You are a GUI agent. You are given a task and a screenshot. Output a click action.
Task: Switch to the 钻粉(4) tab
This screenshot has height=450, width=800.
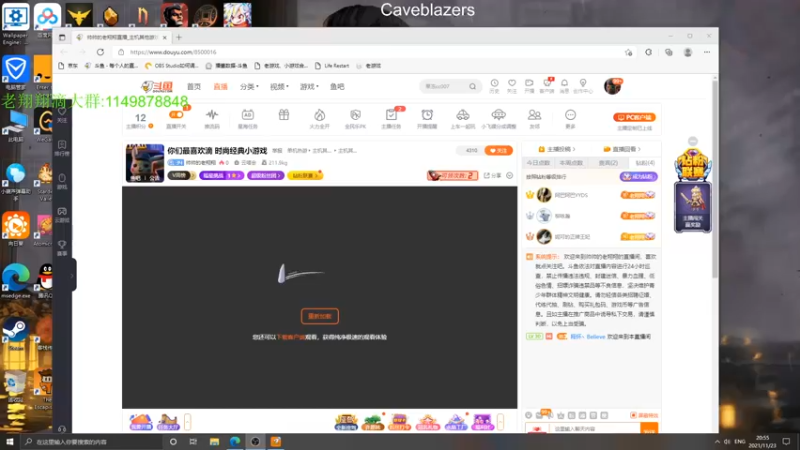click(x=645, y=163)
